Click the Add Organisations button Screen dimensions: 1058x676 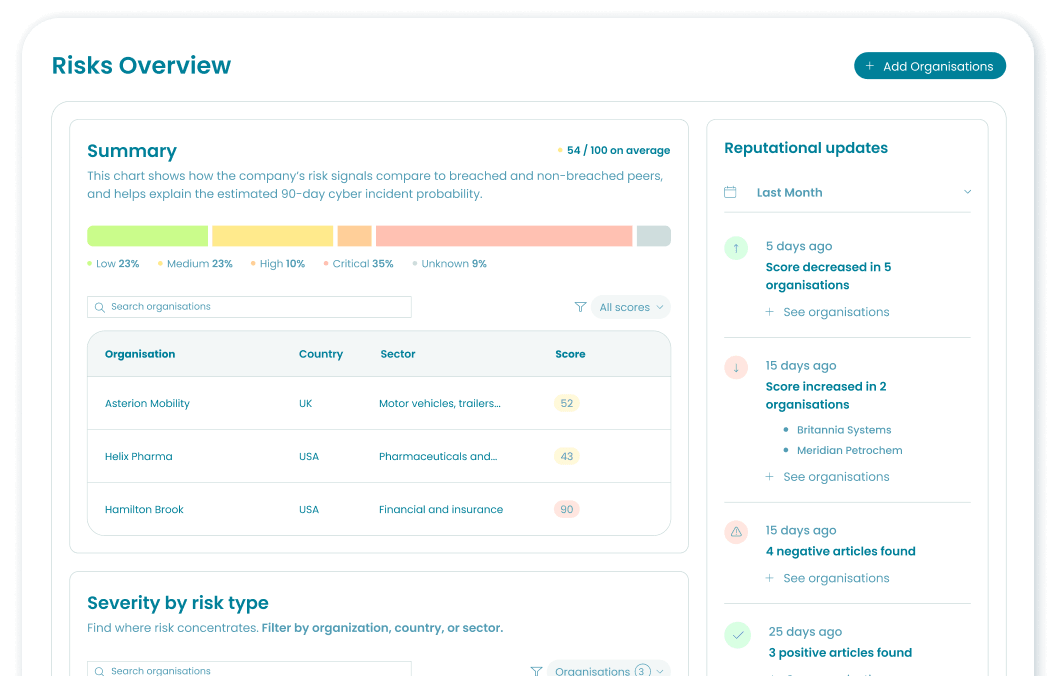click(x=930, y=66)
